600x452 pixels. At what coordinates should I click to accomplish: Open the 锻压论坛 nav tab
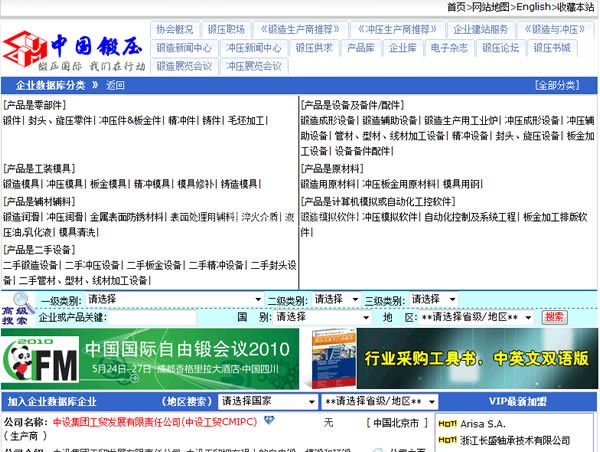click(501, 48)
